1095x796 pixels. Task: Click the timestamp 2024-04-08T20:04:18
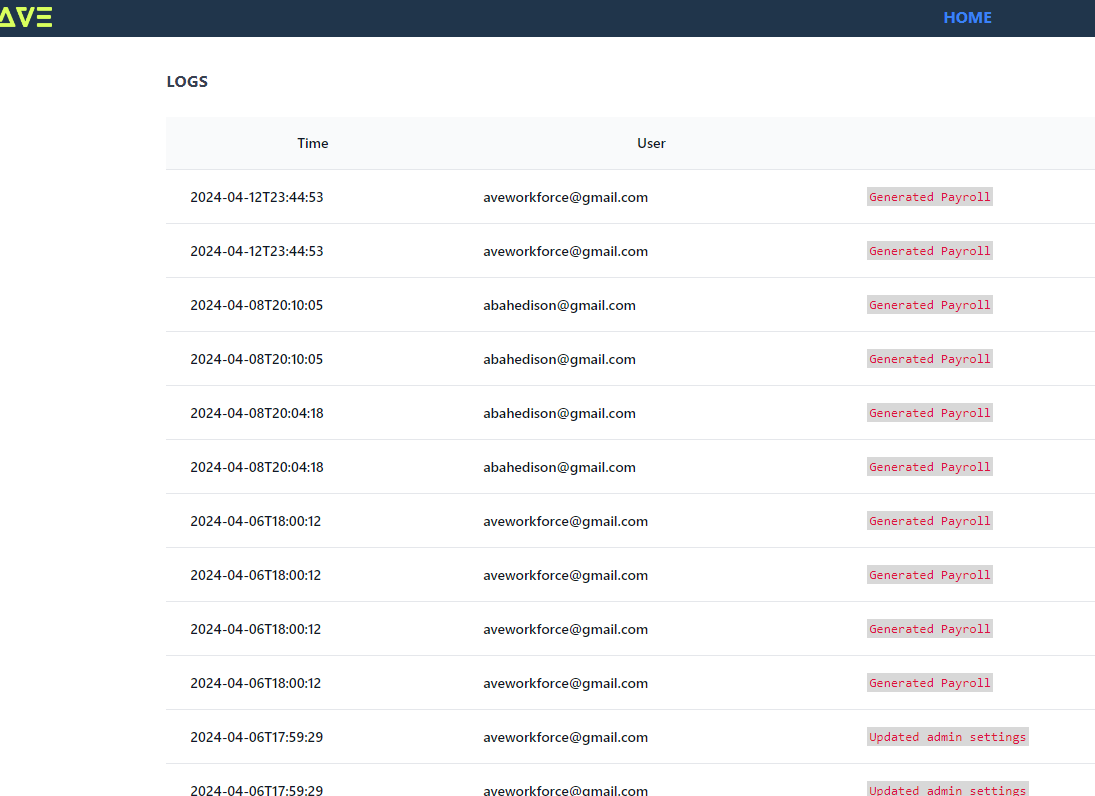(x=256, y=412)
